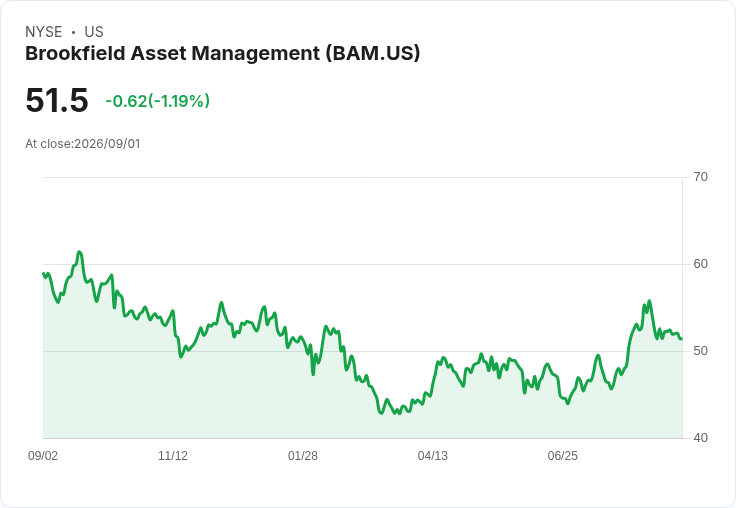Screen dimensions: 736x508
Task: Select the 04/13 date on x-axis
Action: click(433, 456)
